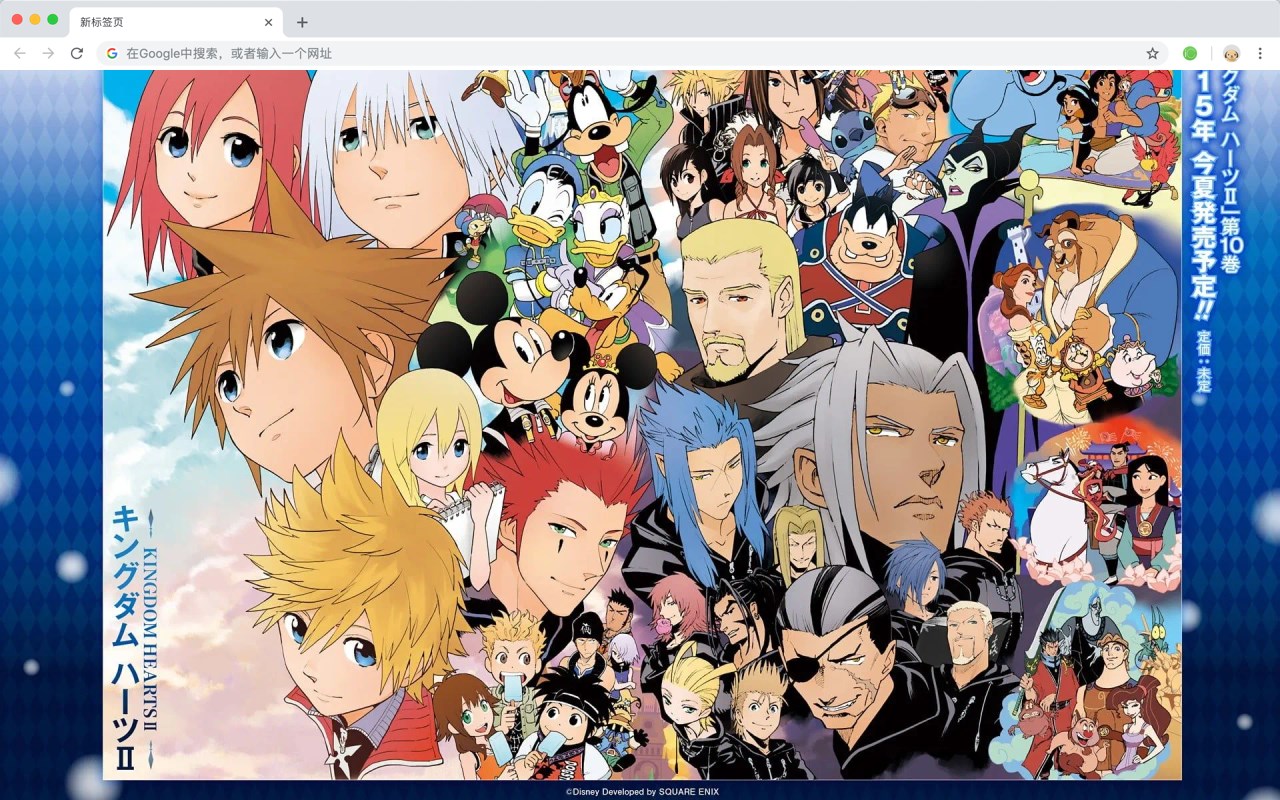Viewport: 1280px width, 800px height.
Task: Focus the Google search address bar
Action: click(x=633, y=53)
